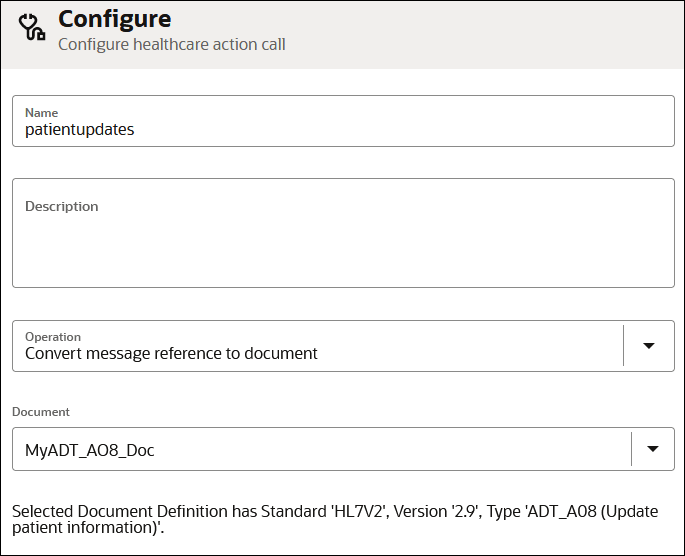Click the divider beside the Document arrow
The height and width of the screenshot is (556, 685).
(632, 449)
